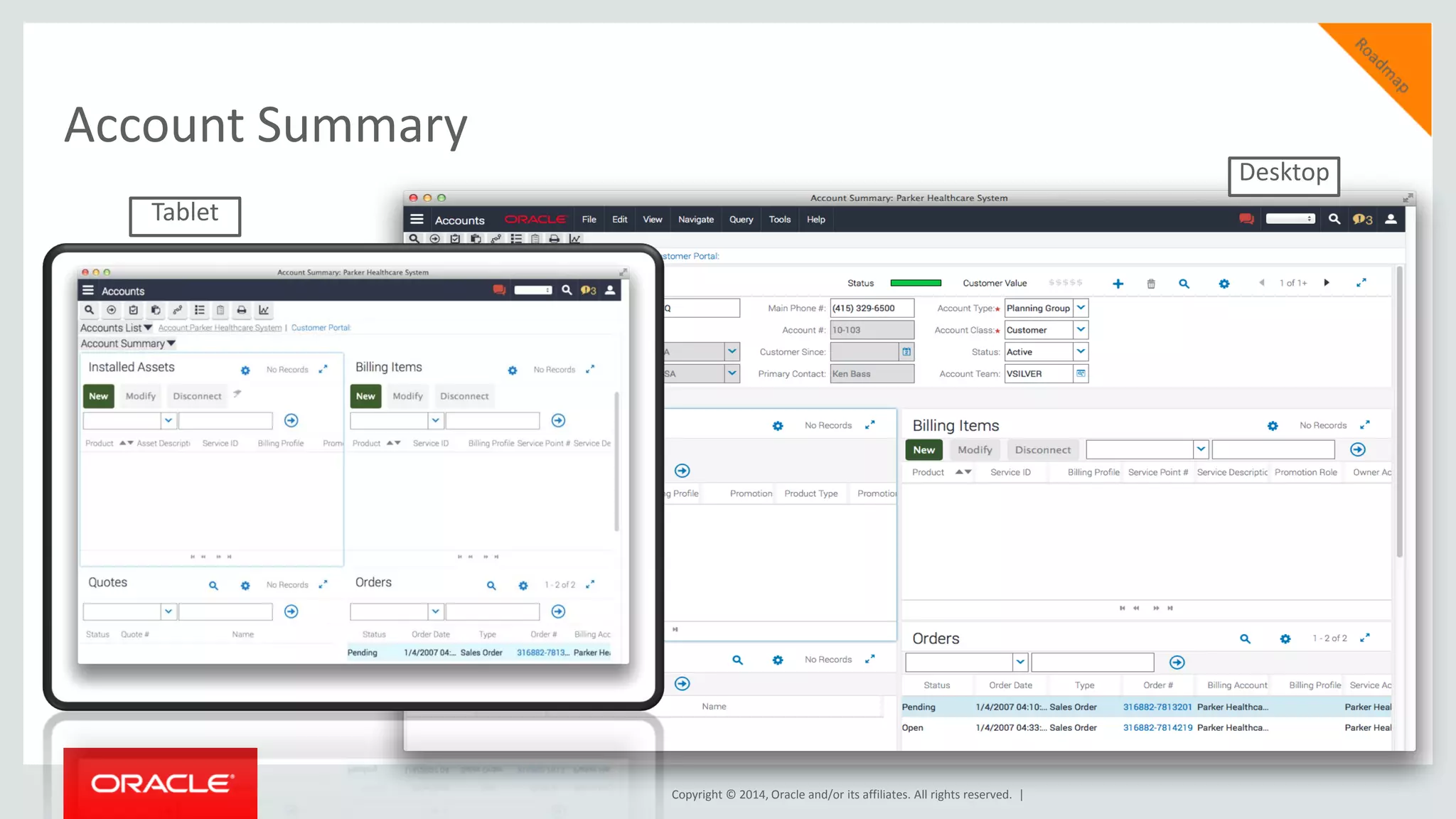This screenshot has width=1456, height=819.
Task: Click Primary Contact Ken Bass field
Action: pyautogui.click(x=872, y=374)
